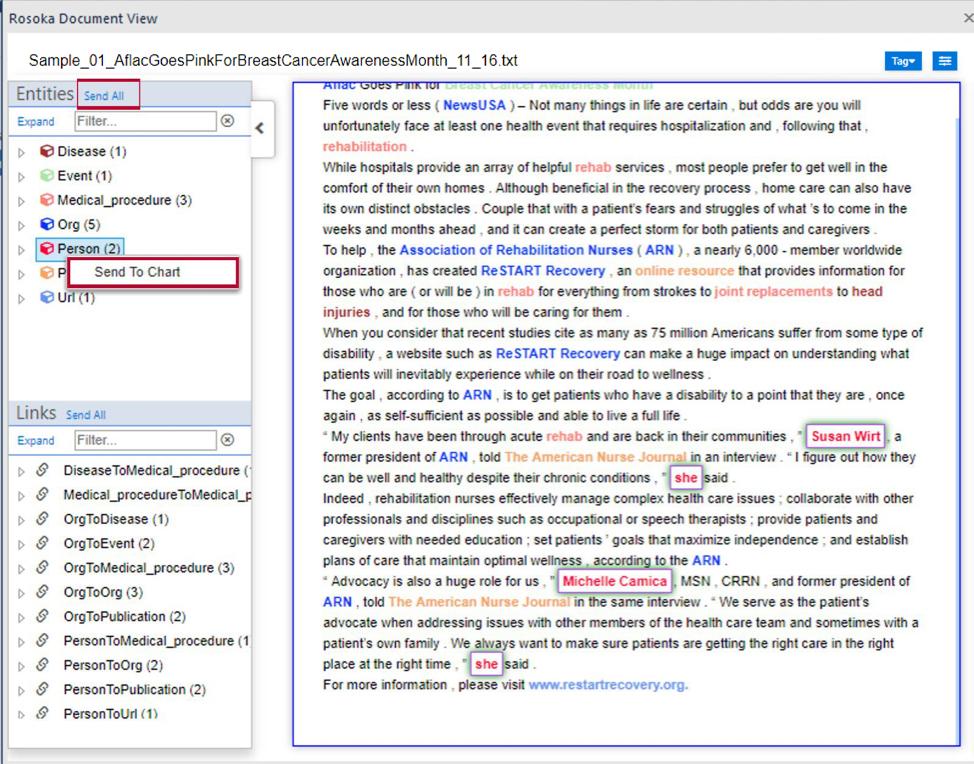Click the Url entity cube icon
Image resolution: width=974 pixels, height=764 pixels.
[x=46, y=298]
